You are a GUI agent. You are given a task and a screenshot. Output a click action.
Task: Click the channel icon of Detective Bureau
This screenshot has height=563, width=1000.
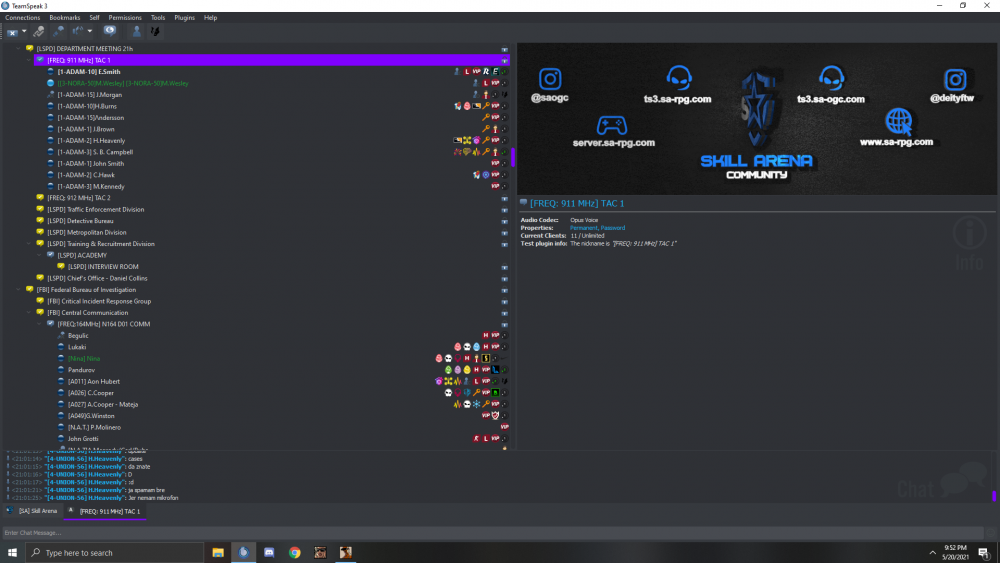coord(40,221)
